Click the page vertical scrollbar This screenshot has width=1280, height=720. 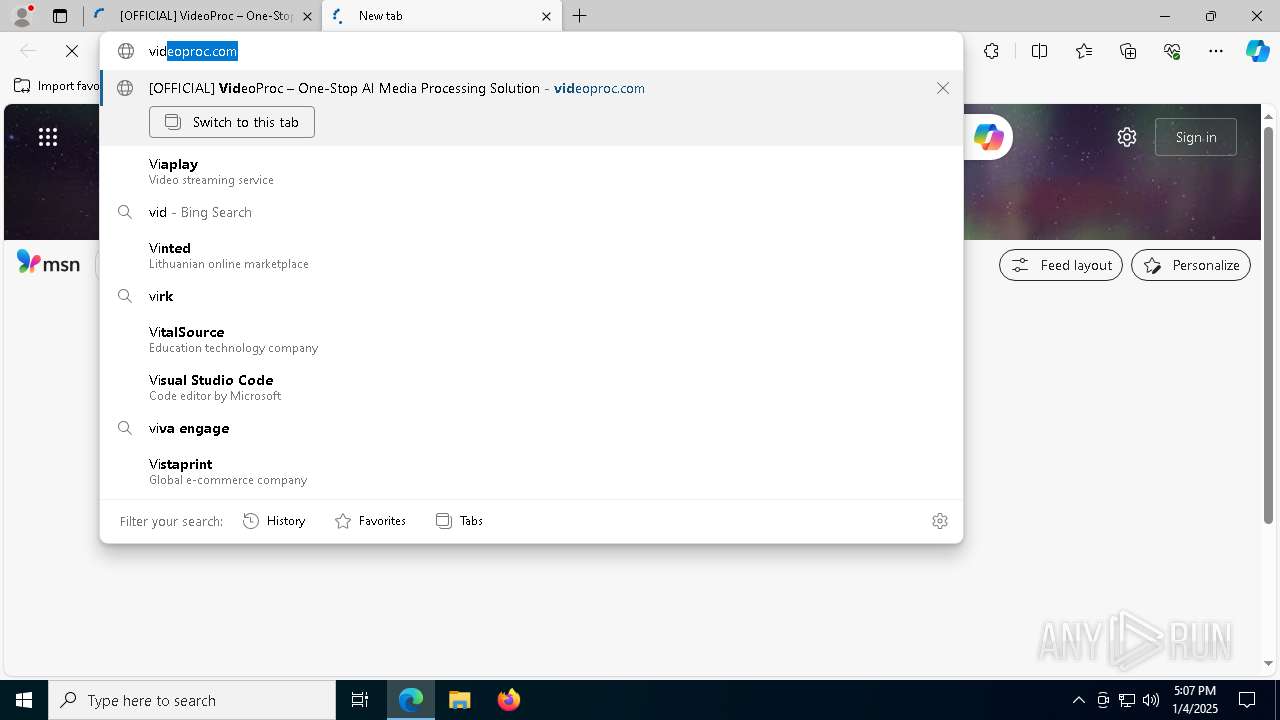(x=1269, y=325)
